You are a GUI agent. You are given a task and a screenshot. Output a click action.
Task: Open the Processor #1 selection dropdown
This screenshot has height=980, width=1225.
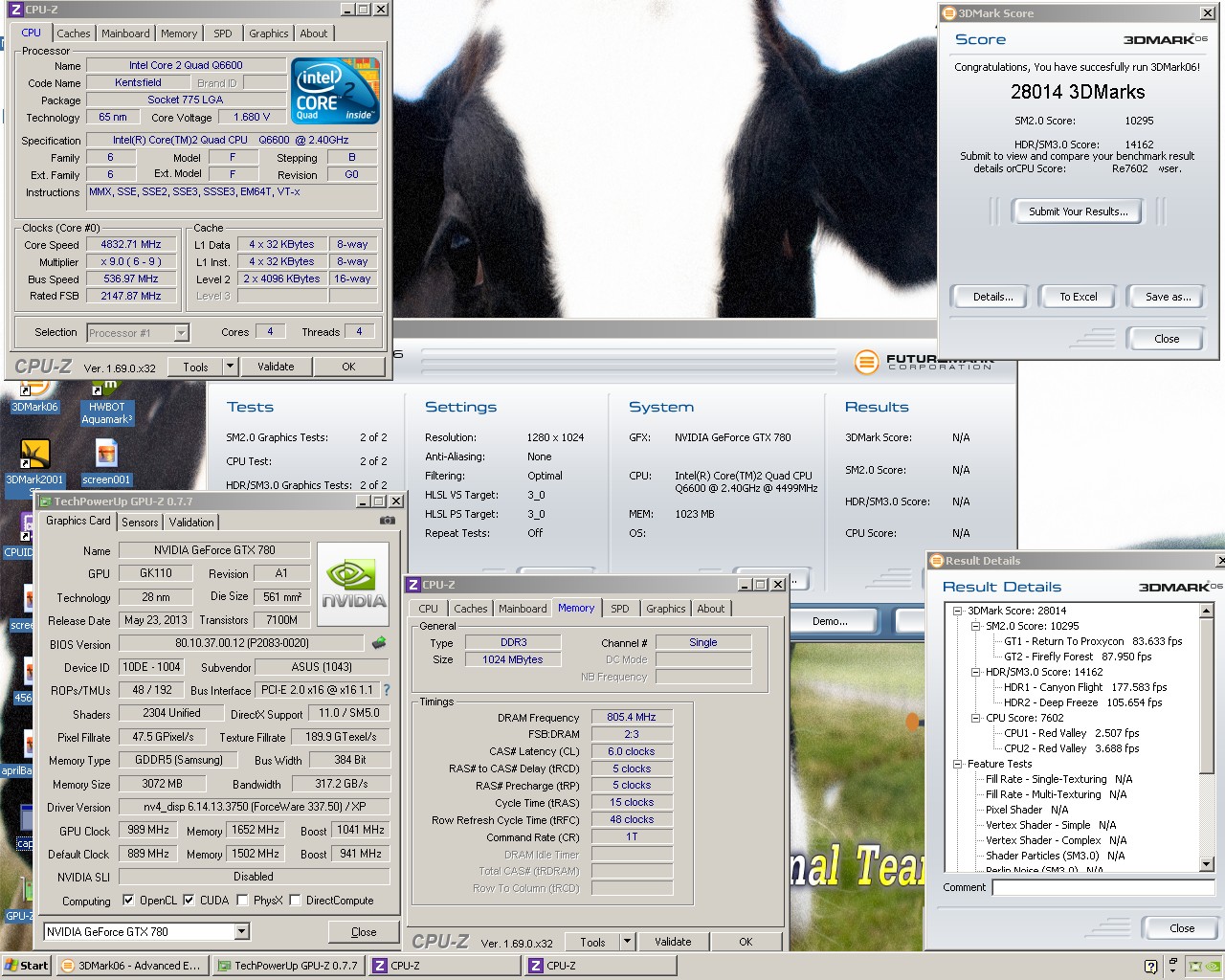(x=182, y=333)
